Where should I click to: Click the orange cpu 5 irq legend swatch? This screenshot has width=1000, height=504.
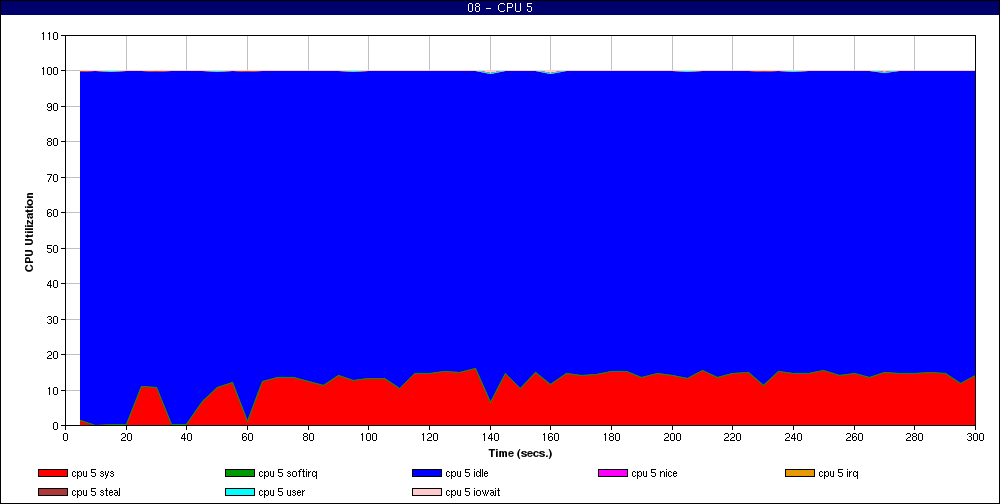[x=800, y=473]
